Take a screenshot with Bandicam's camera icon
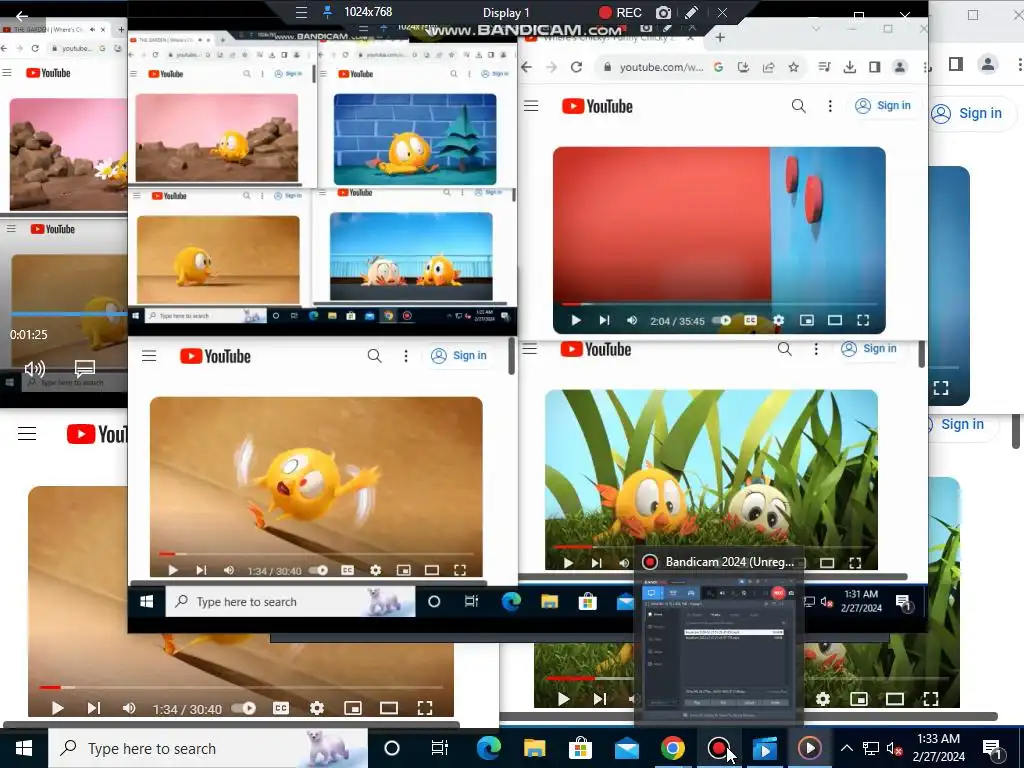 point(663,12)
